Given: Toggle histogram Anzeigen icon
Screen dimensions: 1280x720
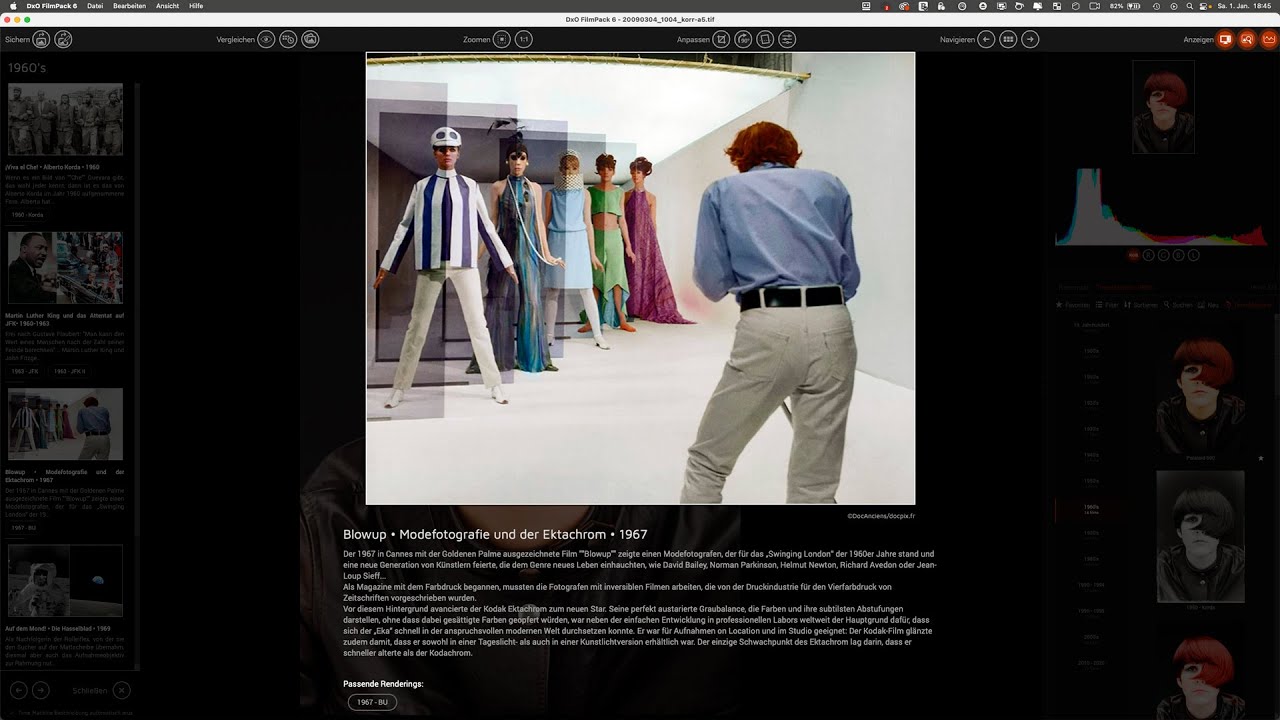Looking at the screenshot, I should point(1269,40).
